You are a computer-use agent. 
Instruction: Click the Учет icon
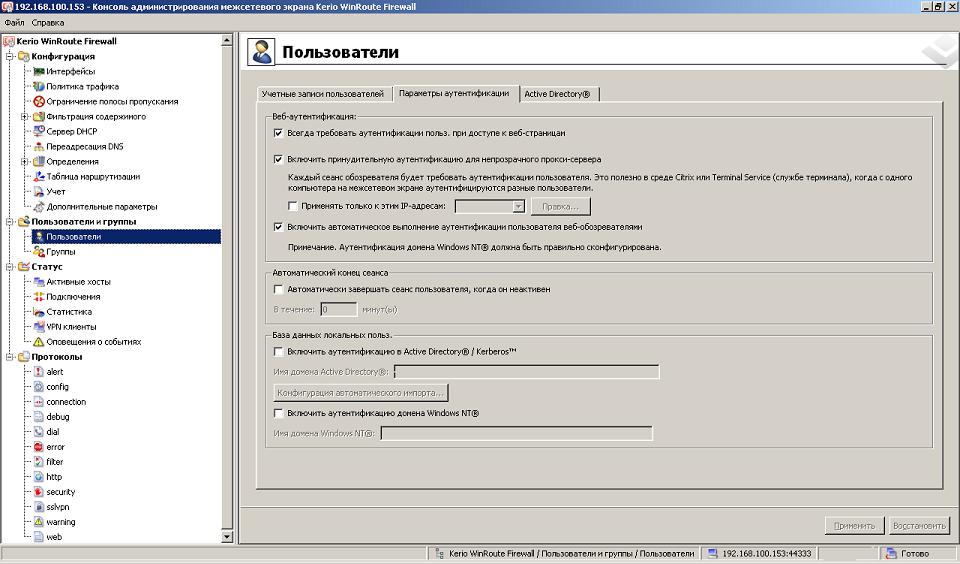tap(39, 192)
